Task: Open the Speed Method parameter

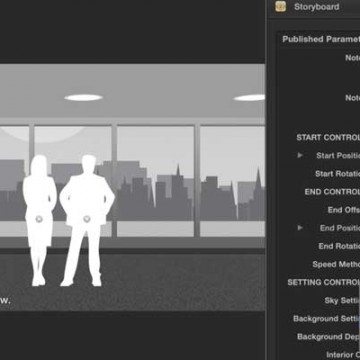Action: [336, 265]
